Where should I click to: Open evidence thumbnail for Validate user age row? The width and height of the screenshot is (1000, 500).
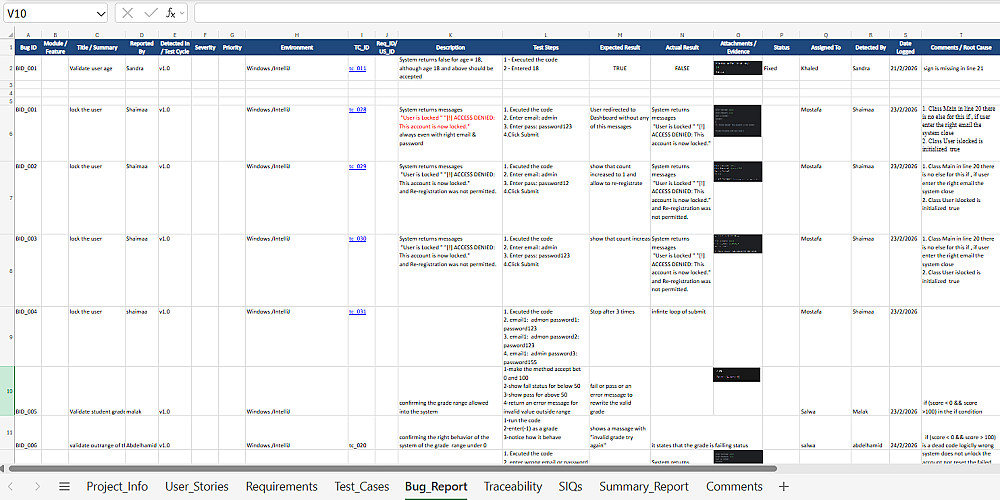[x=738, y=68]
